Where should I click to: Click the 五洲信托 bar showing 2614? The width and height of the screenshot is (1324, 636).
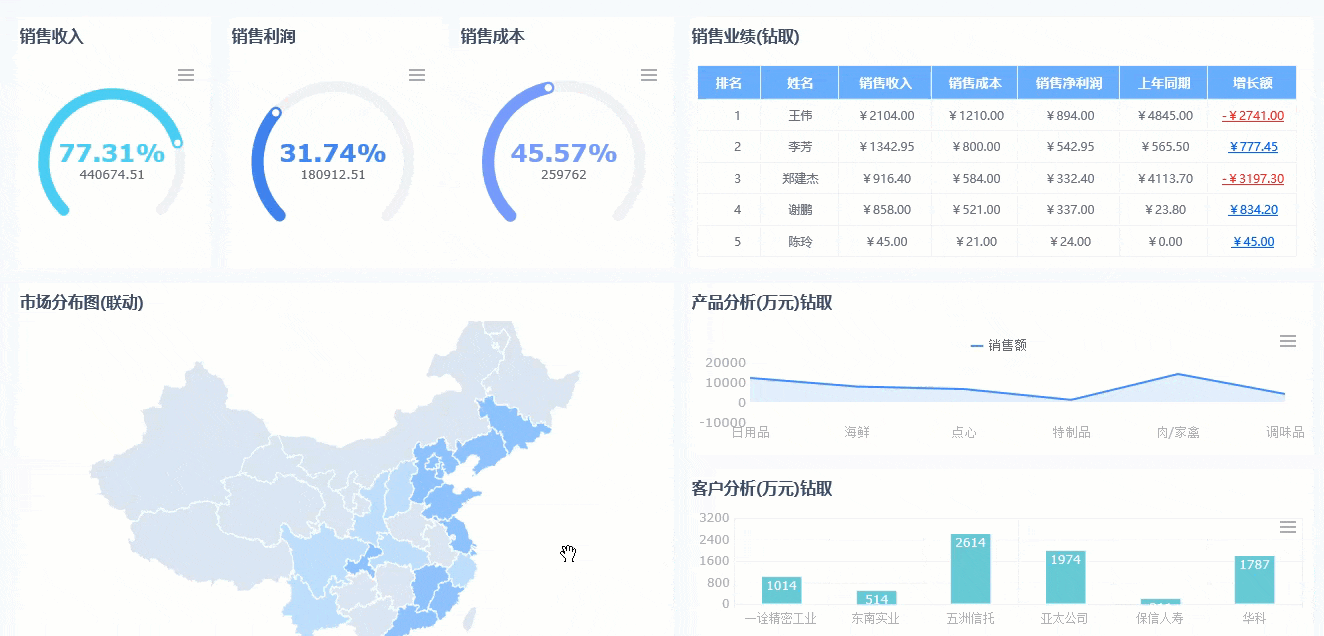[970, 569]
